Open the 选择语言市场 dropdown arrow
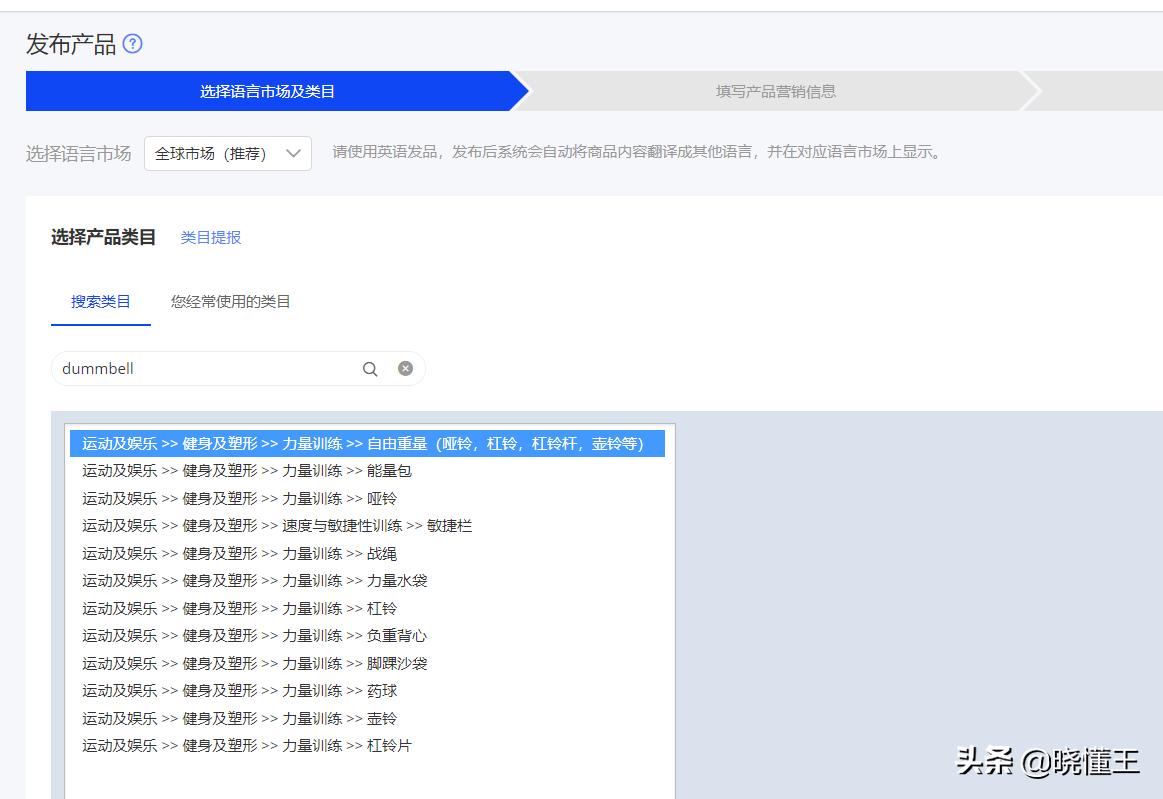1163x799 pixels. tap(294, 153)
